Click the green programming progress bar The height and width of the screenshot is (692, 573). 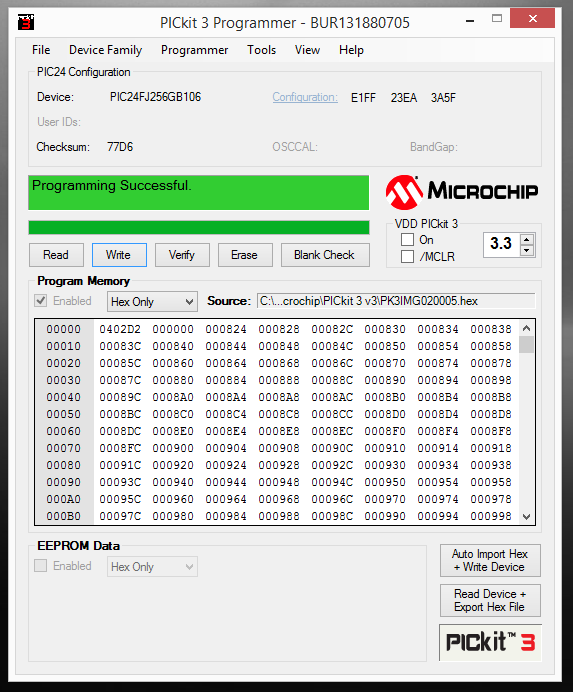[x=199, y=227]
